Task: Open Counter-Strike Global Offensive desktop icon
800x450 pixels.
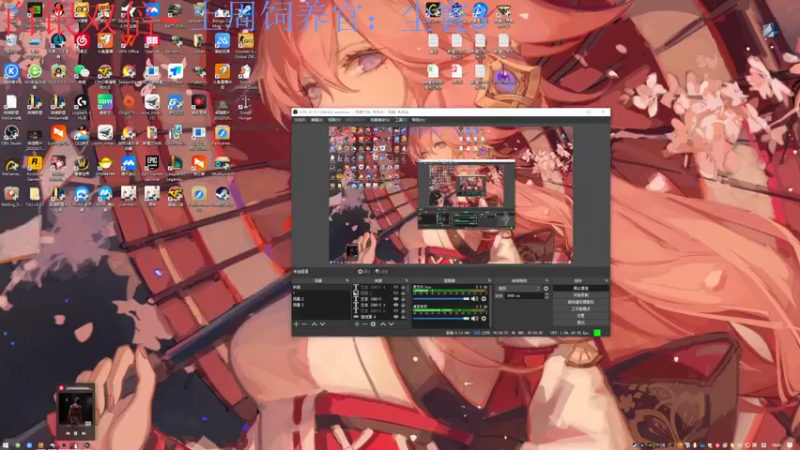Action: tap(245, 43)
